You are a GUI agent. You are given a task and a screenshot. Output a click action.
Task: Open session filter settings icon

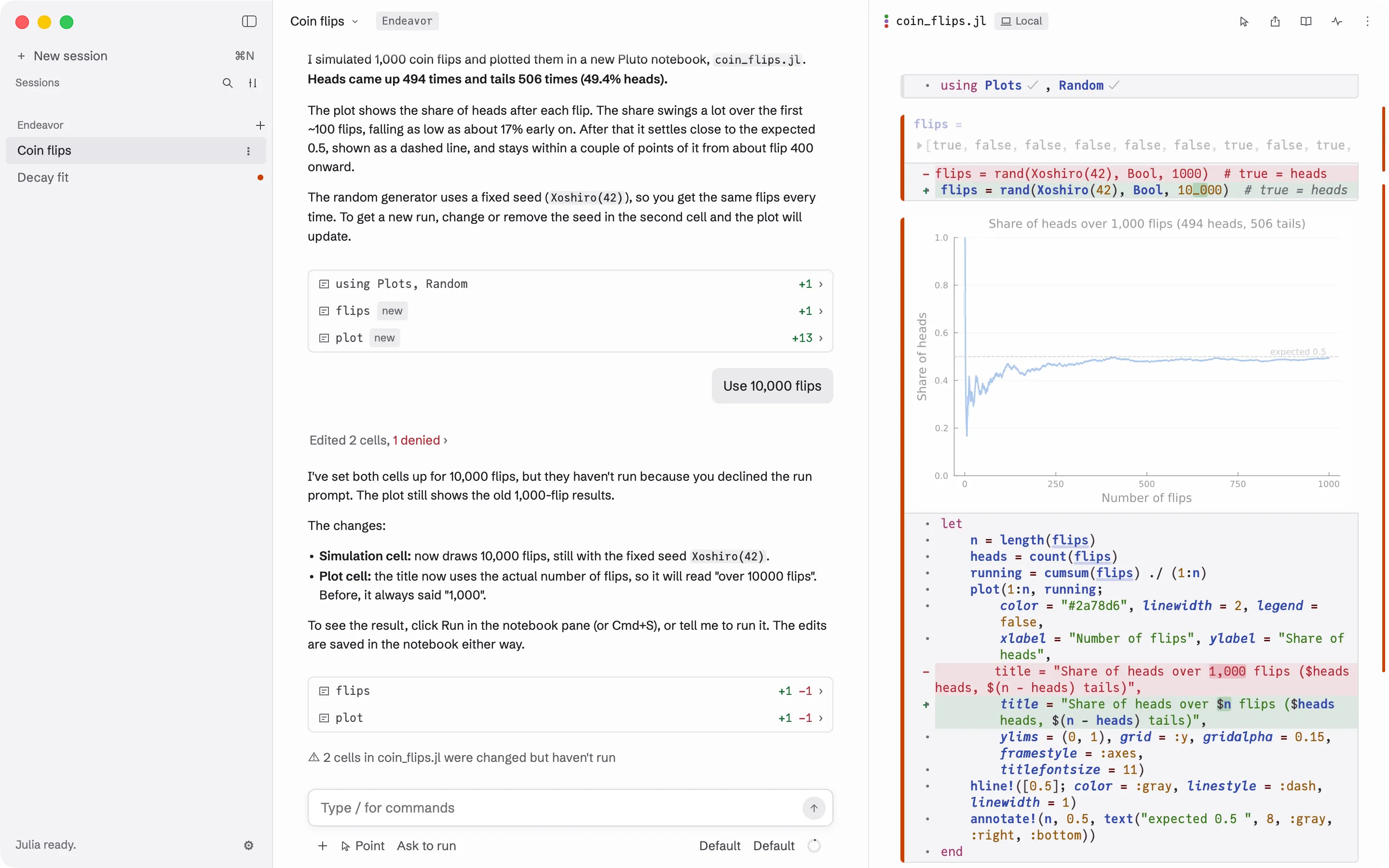pyautogui.click(x=253, y=82)
